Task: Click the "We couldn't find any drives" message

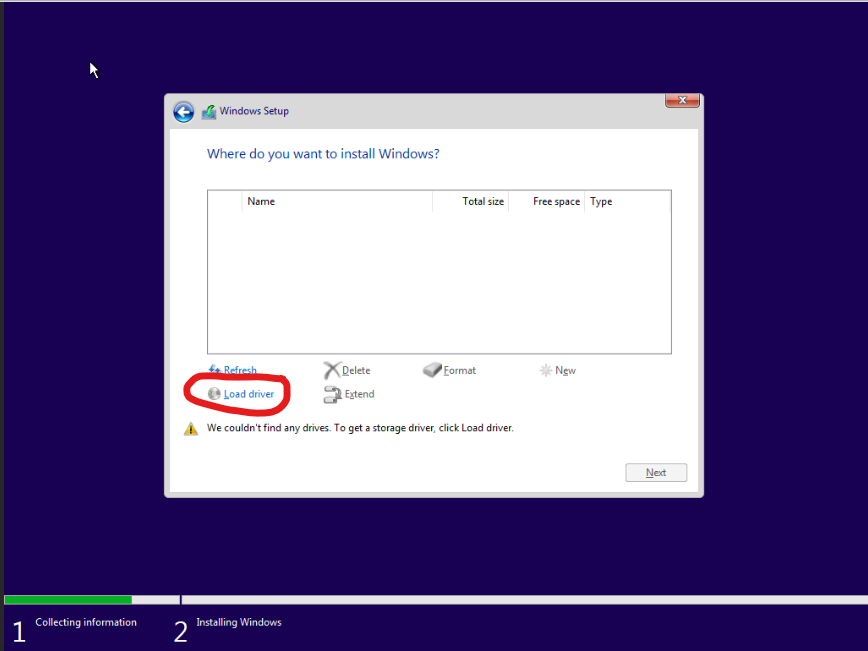Action: [360, 428]
